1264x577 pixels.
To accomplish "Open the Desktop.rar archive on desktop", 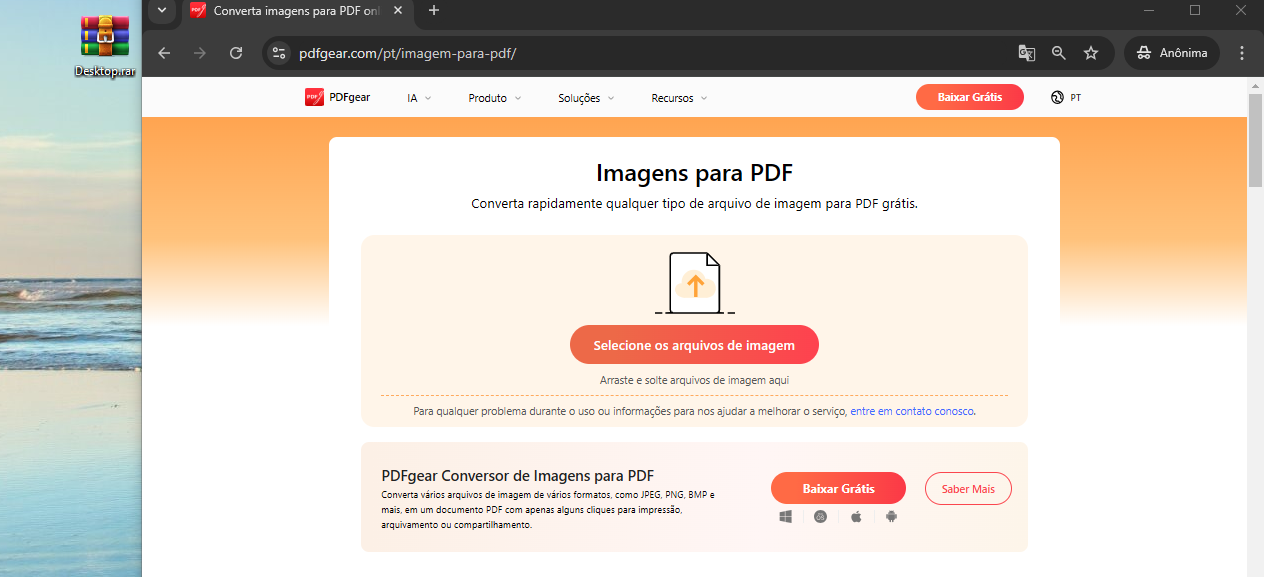I will coord(105,44).
